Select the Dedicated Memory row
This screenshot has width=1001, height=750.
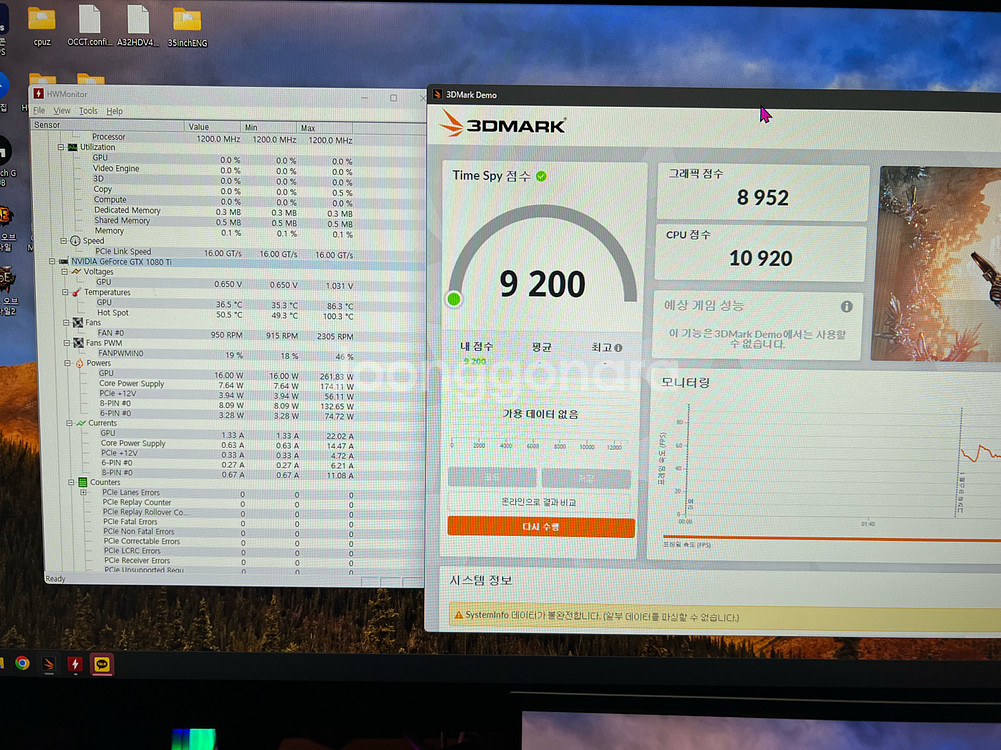point(227,211)
